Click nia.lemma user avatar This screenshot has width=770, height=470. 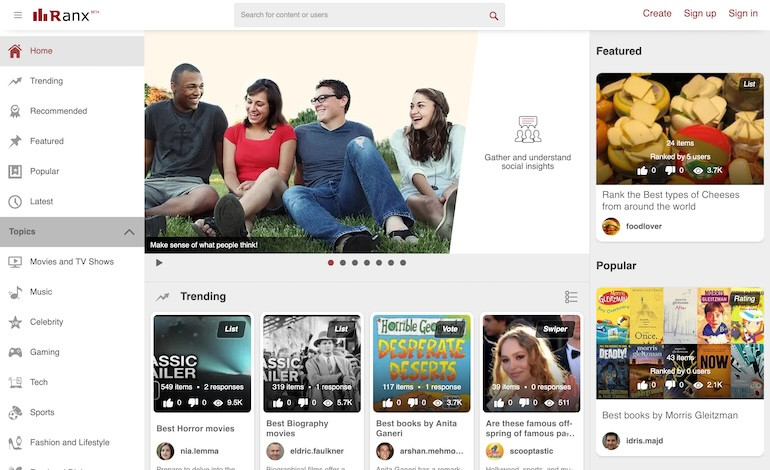pyautogui.click(x=165, y=451)
